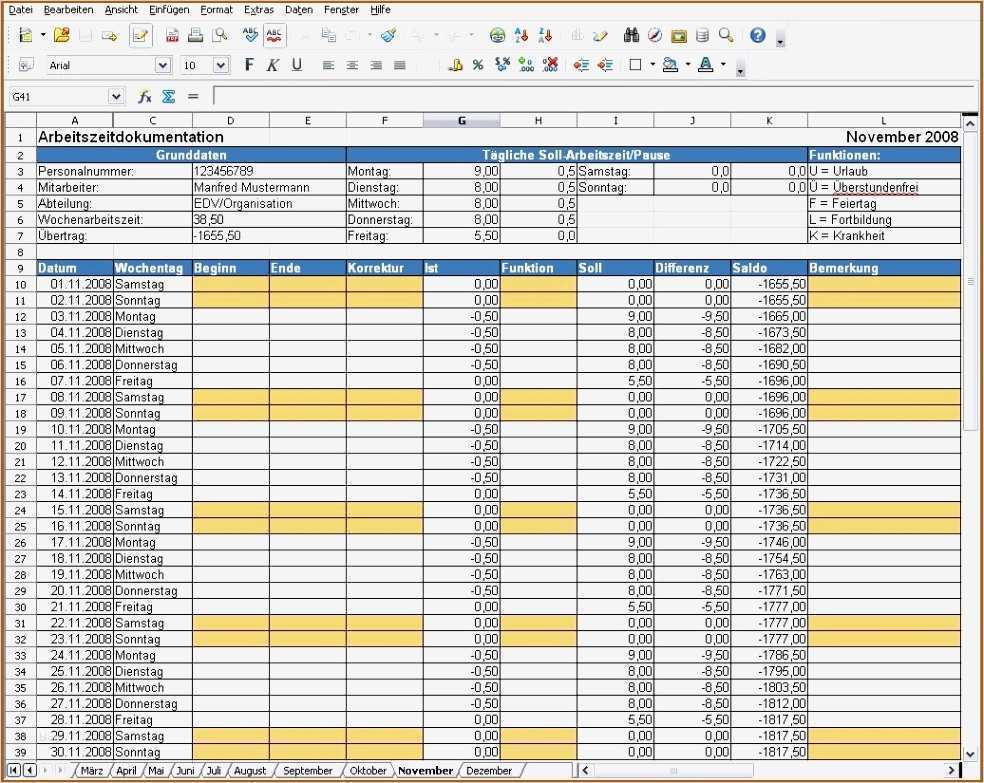
Task: Expand the font size dropdown
Action: tap(221, 65)
